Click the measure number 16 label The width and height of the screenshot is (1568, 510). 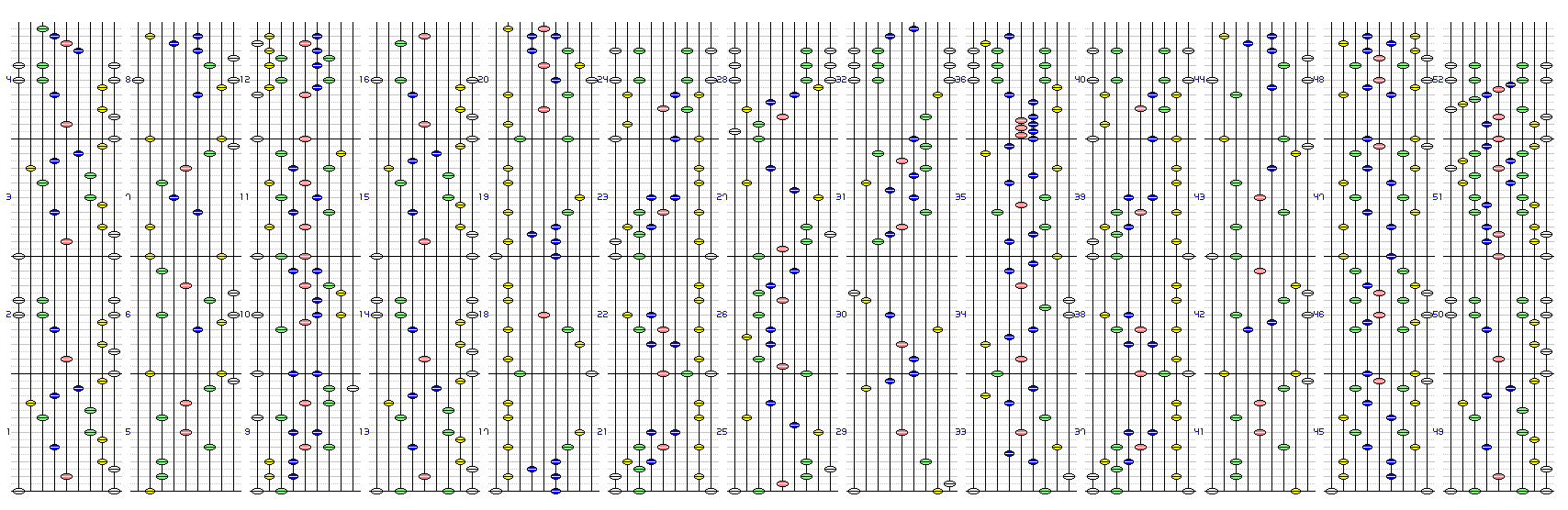coord(364,80)
